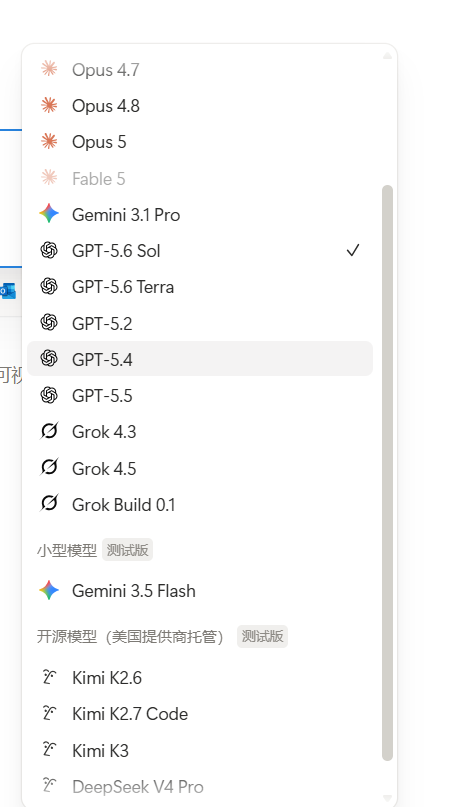Click the Gemini icon for Gemini 3.5 Flash
This screenshot has width=452, height=807.
coord(49,590)
